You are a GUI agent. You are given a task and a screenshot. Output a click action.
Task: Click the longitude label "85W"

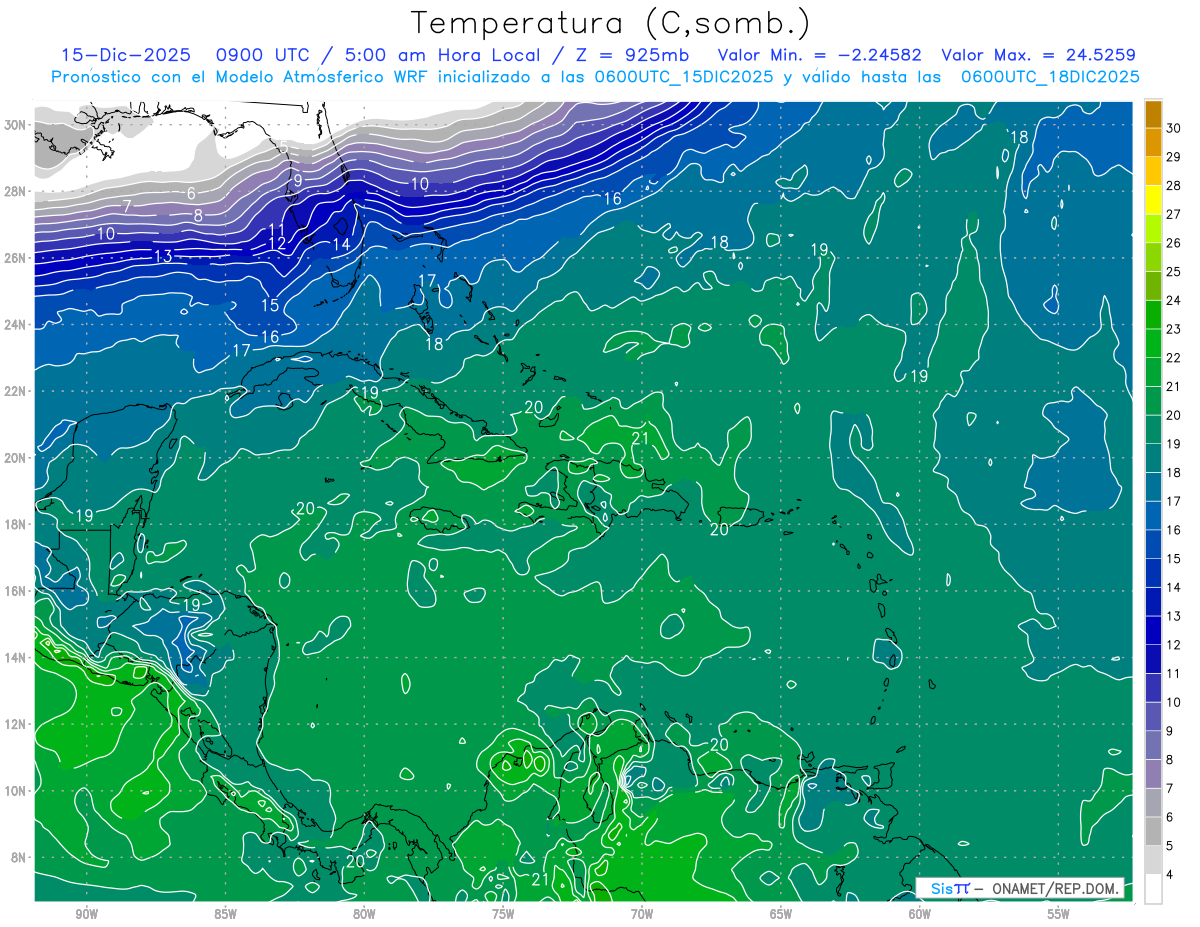pyautogui.click(x=225, y=914)
